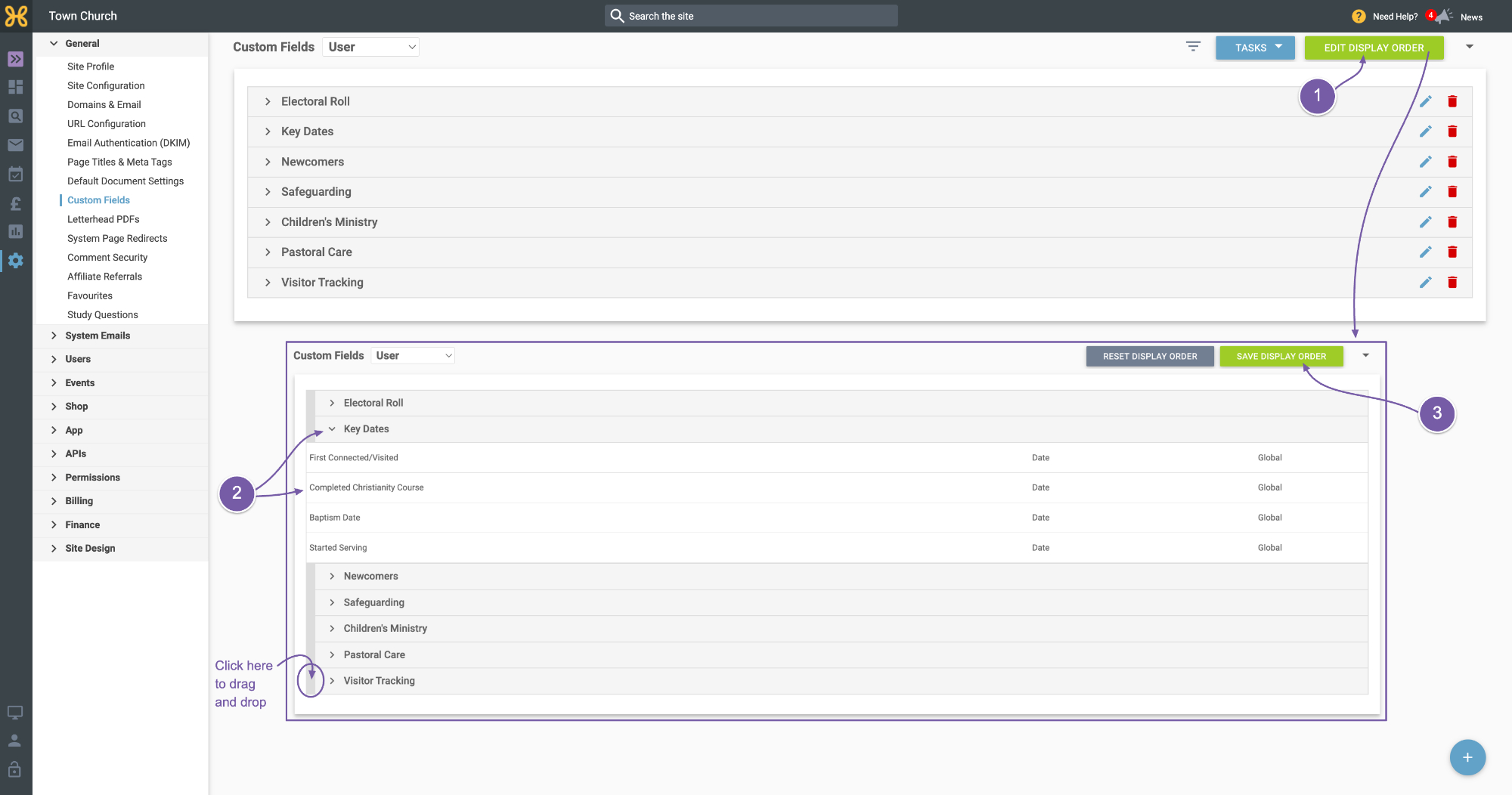Open Study Questions page

coord(103,315)
